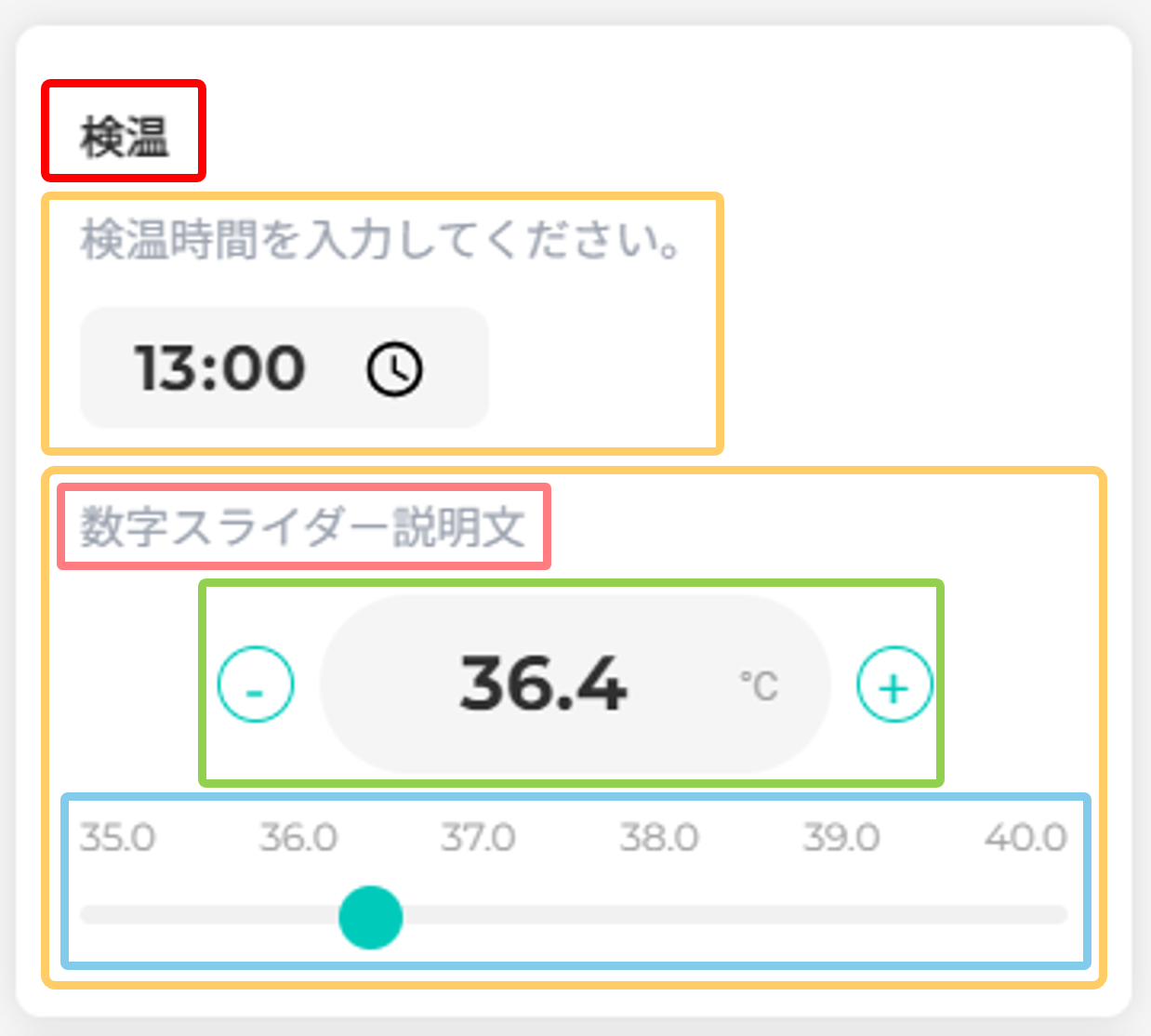1151x1036 pixels.
Task: Increase temperature with the plus button
Action: point(894,684)
